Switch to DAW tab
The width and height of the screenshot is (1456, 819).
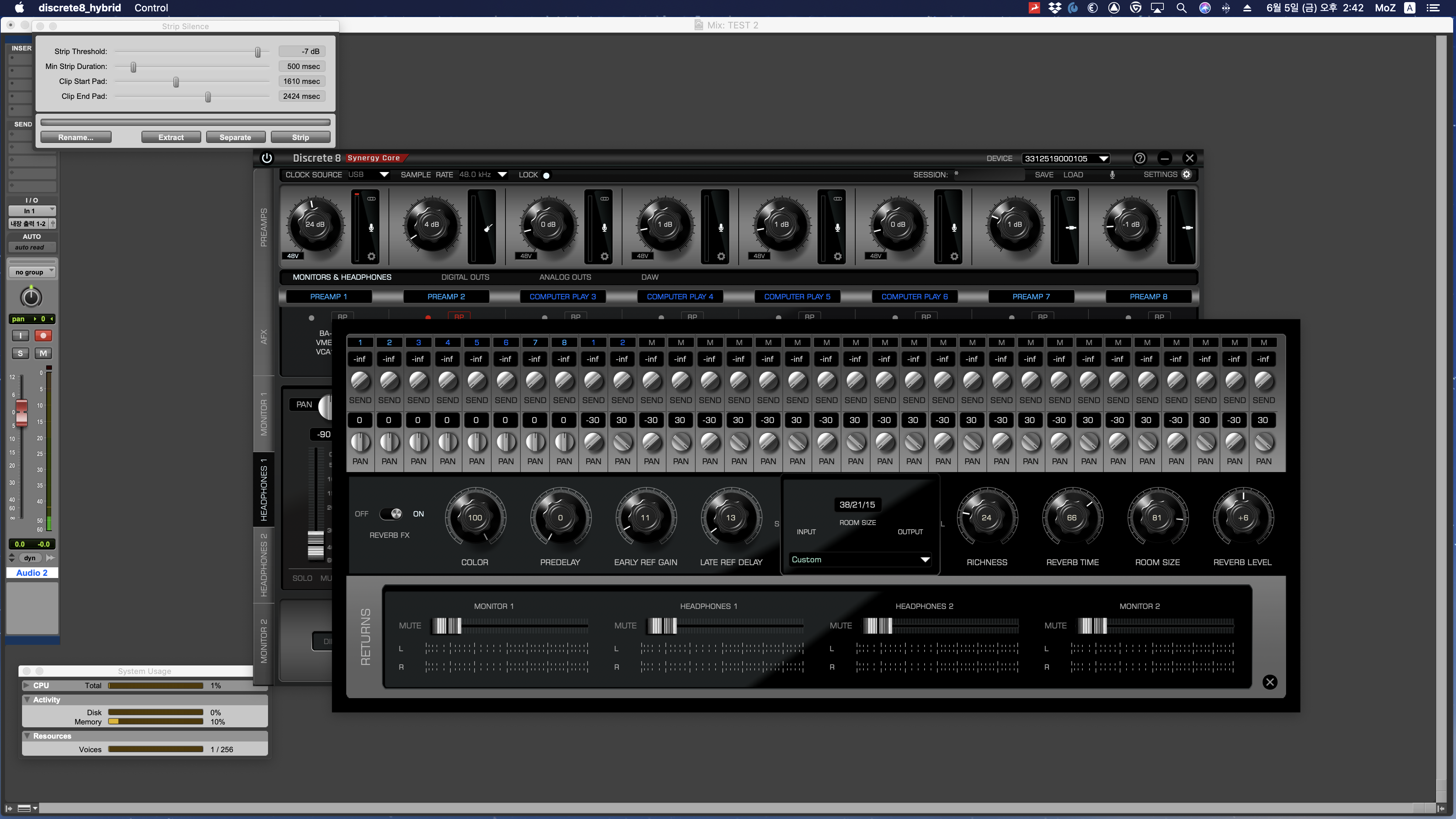click(650, 277)
